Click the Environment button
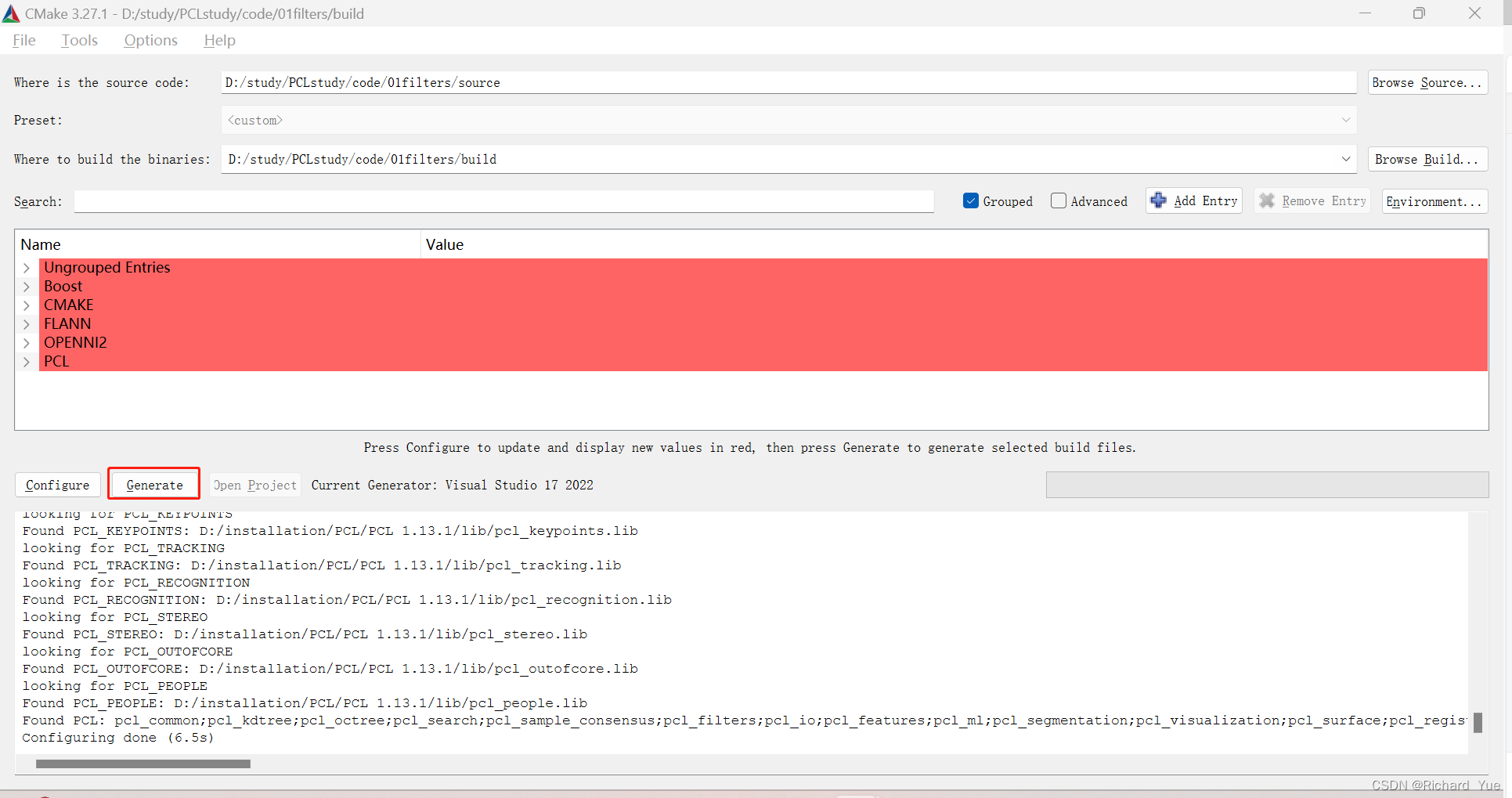Screen dimensions: 1512x798 click(x=1434, y=201)
